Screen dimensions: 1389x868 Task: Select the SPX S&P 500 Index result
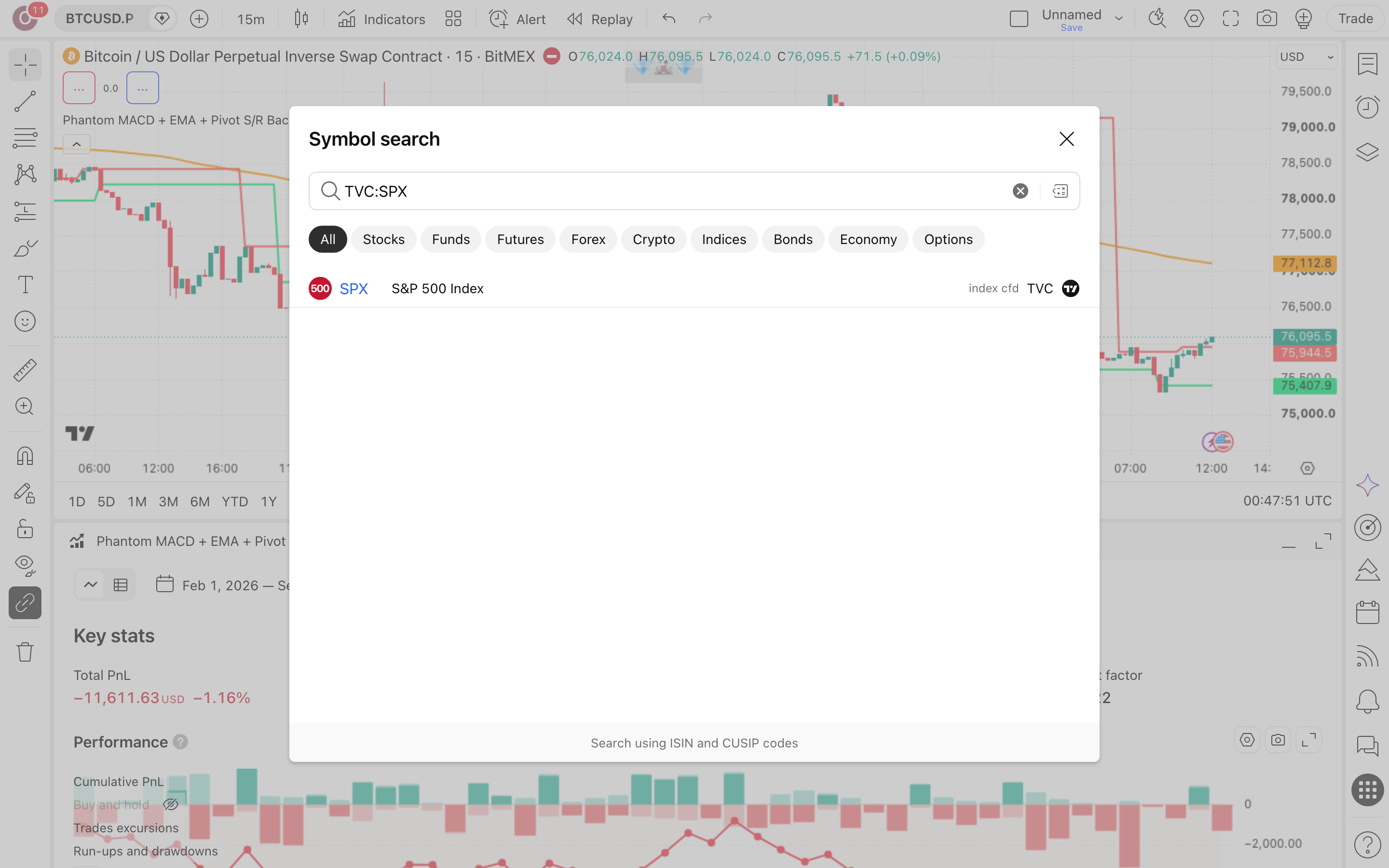(694, 288)
